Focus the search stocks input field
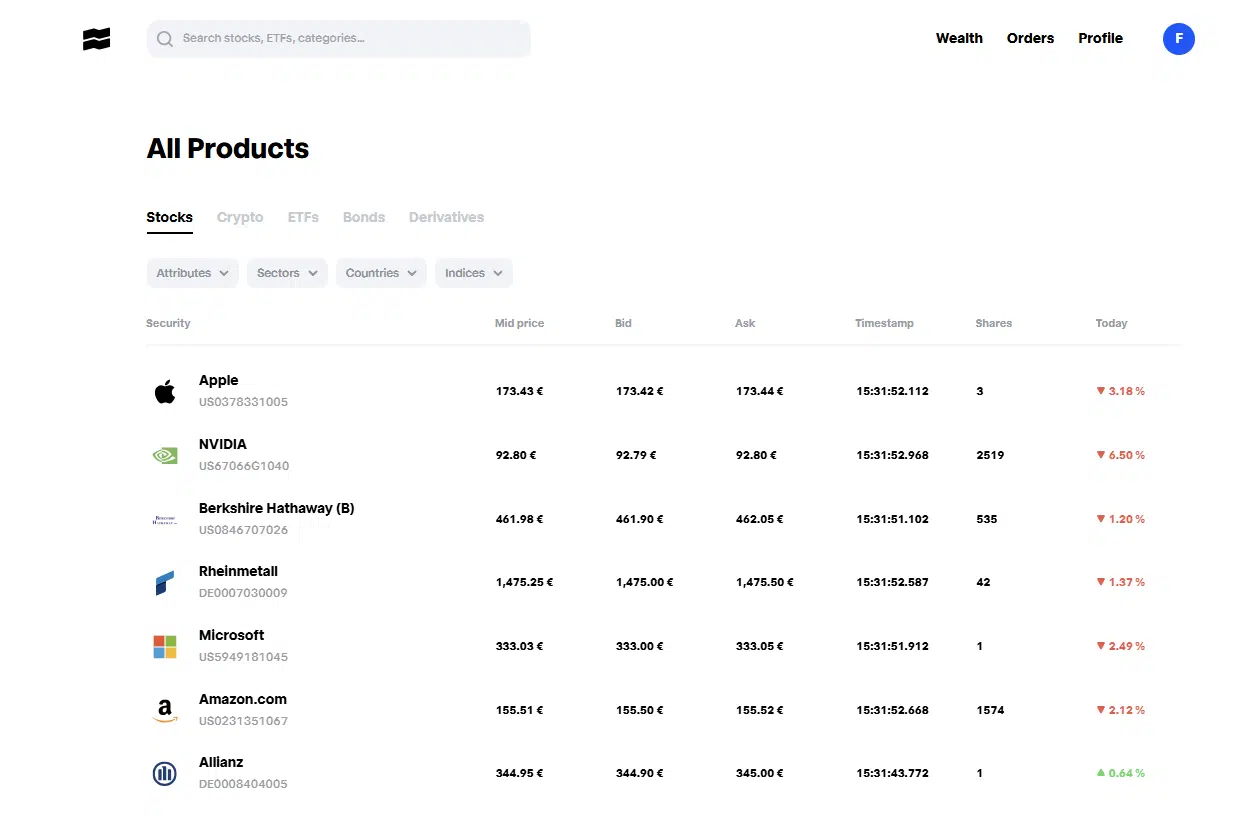Screen dimensions: 1238x819 [339, 39]
